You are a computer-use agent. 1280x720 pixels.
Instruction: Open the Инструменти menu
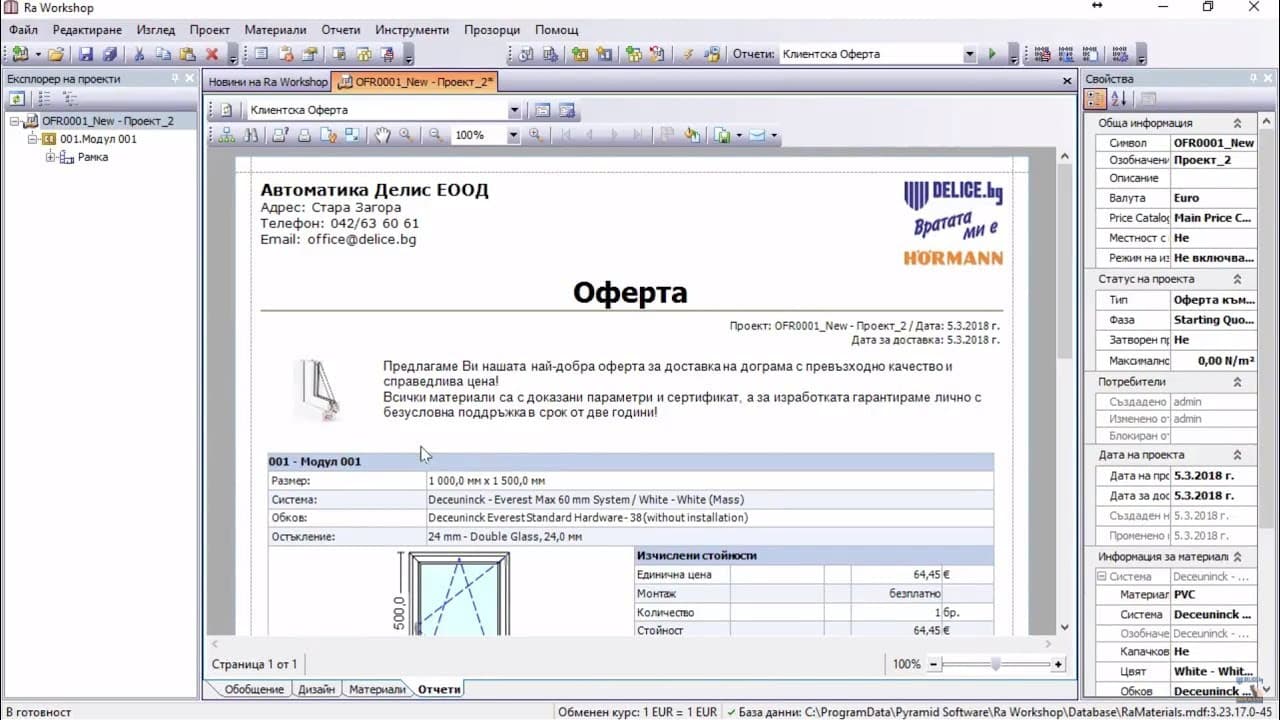(x=412, y=30)
